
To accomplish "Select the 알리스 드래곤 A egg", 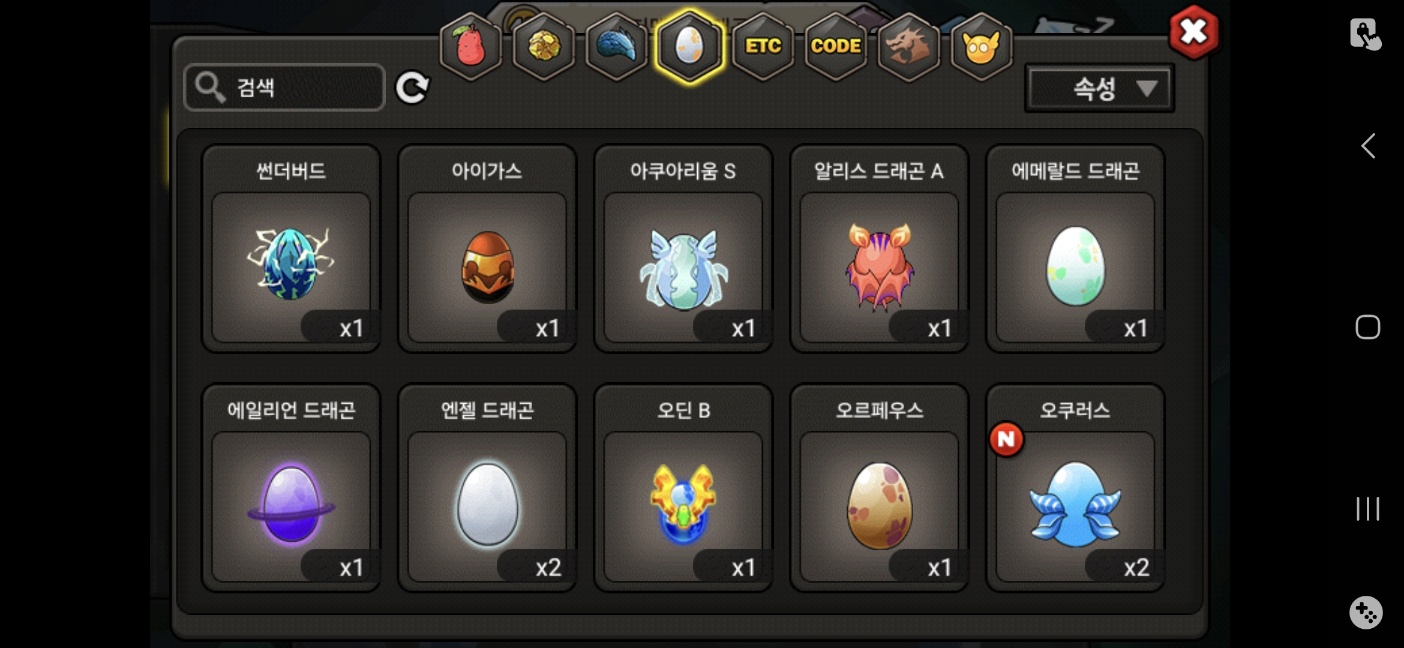I will pos(879,249).
